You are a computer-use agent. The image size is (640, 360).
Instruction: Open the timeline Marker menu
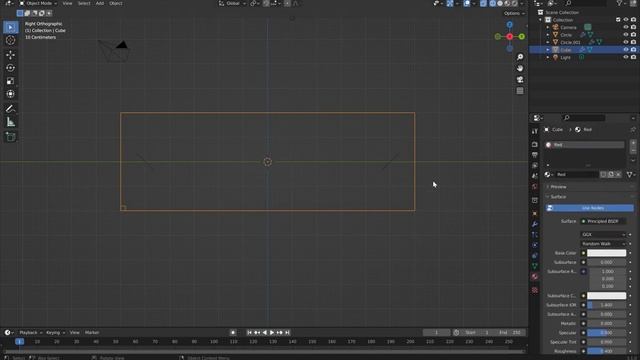[x=92, y=333]
